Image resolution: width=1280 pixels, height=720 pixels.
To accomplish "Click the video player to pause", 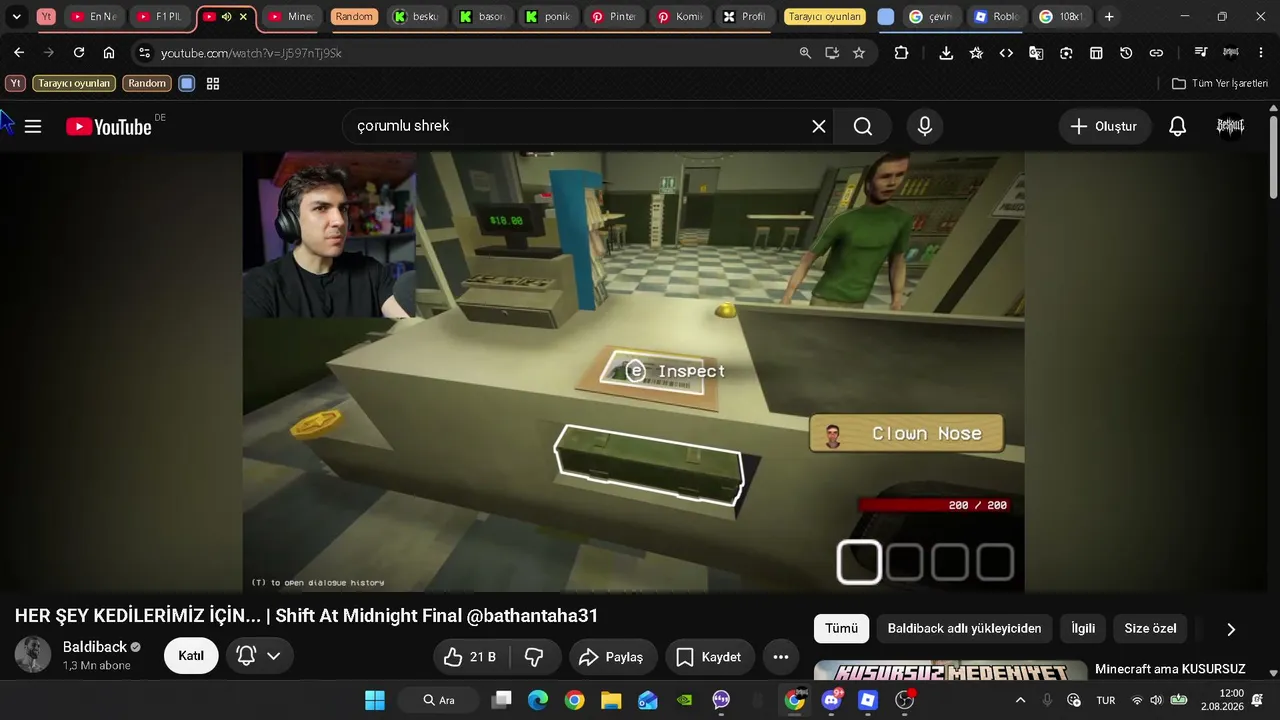I will (634, 371).
